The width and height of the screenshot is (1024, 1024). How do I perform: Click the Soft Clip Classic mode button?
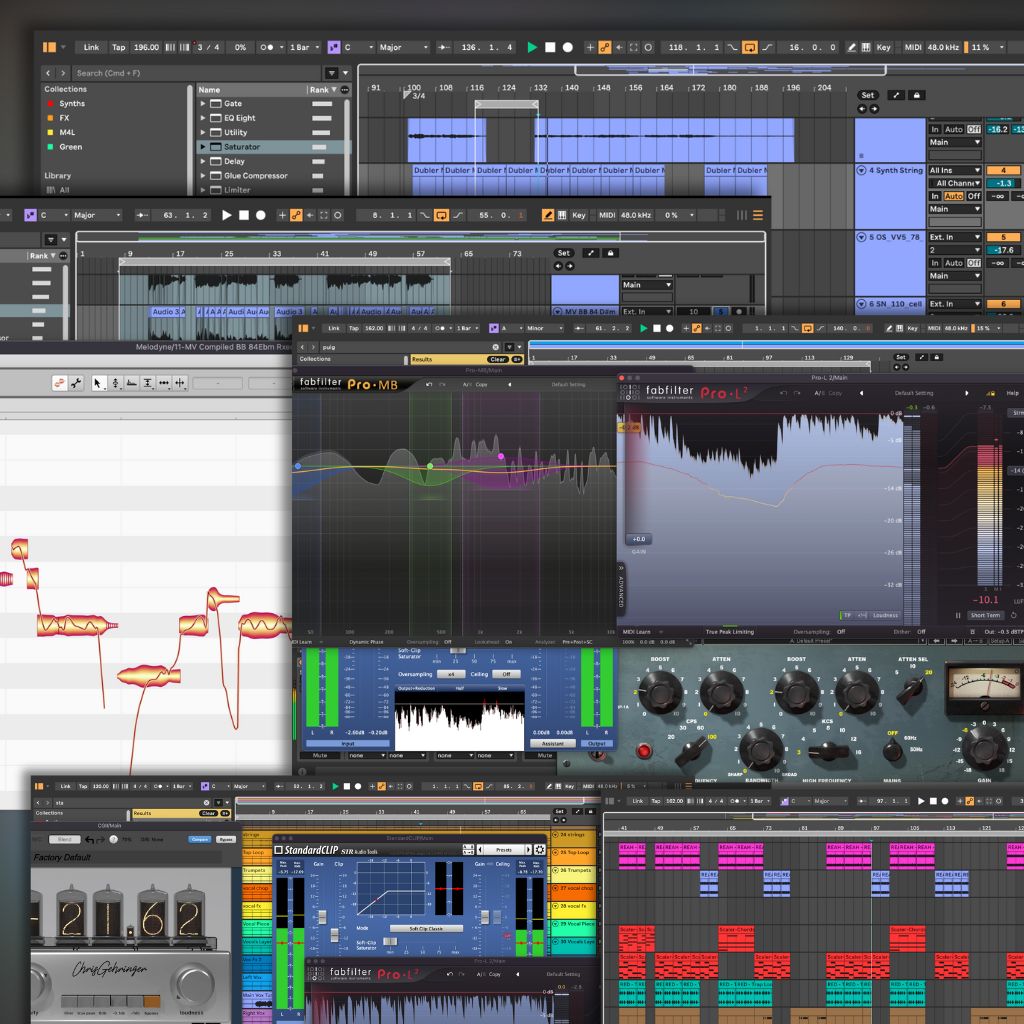(x=427, y=928)
